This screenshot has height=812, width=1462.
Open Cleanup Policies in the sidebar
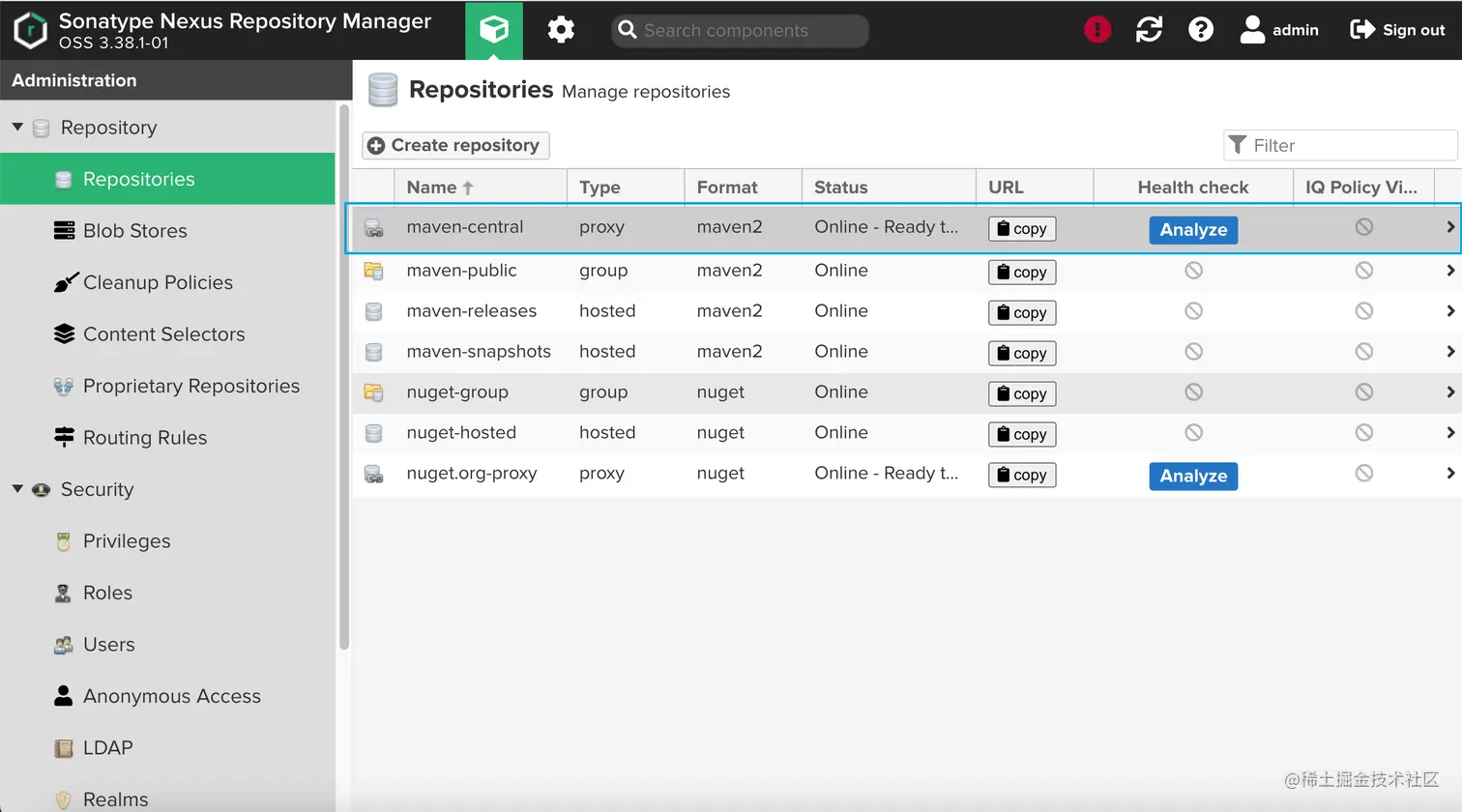(x=167, y=282)
